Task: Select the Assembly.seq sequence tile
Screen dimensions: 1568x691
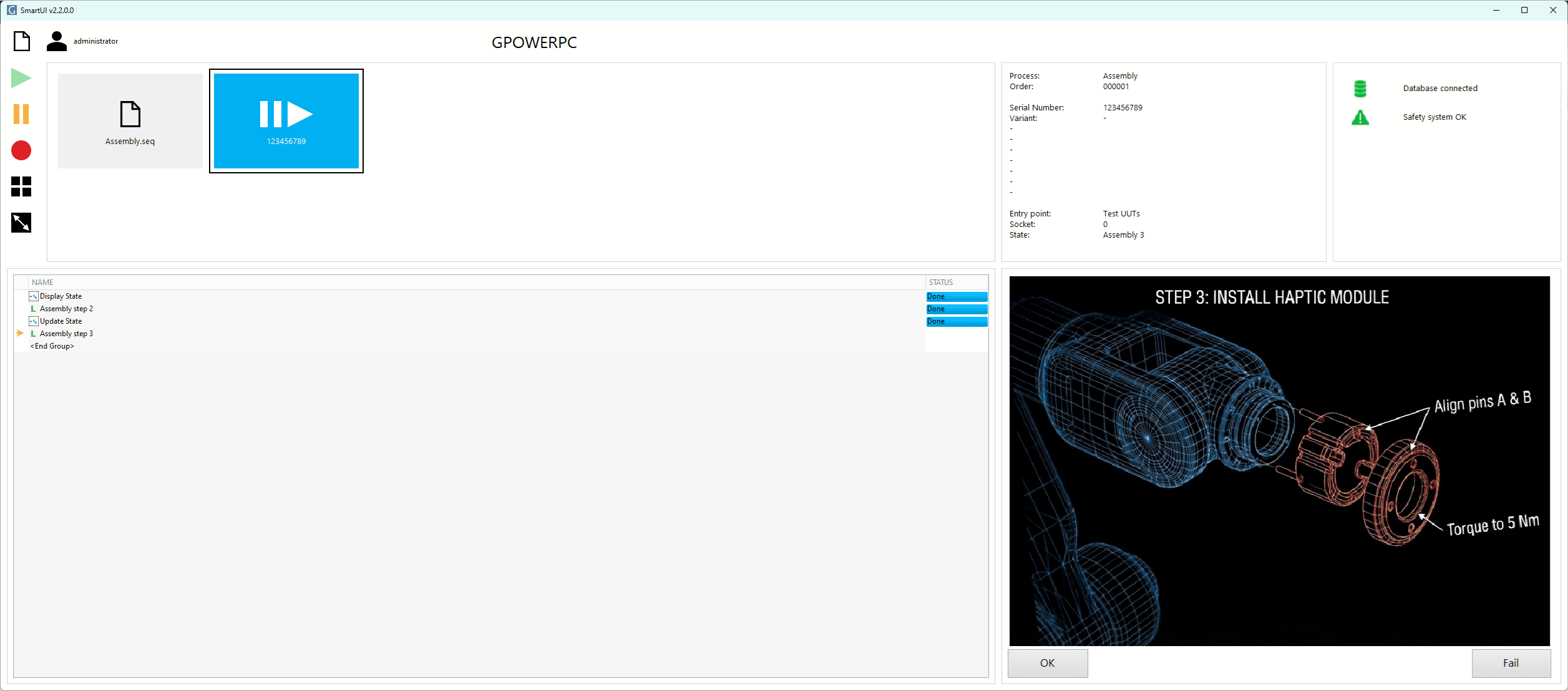Action: tap(130, 121)
